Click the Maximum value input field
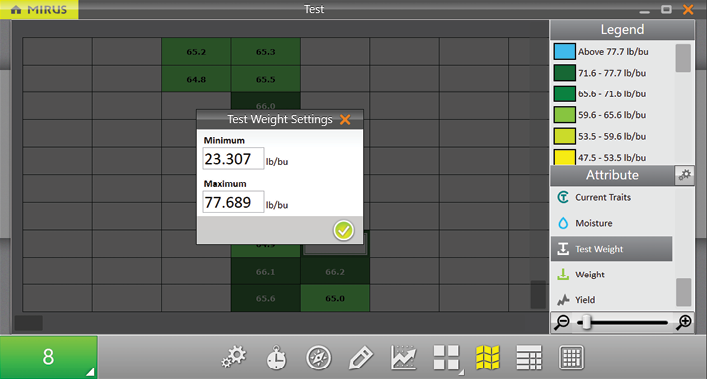The image size is (707, 379). 233,202
